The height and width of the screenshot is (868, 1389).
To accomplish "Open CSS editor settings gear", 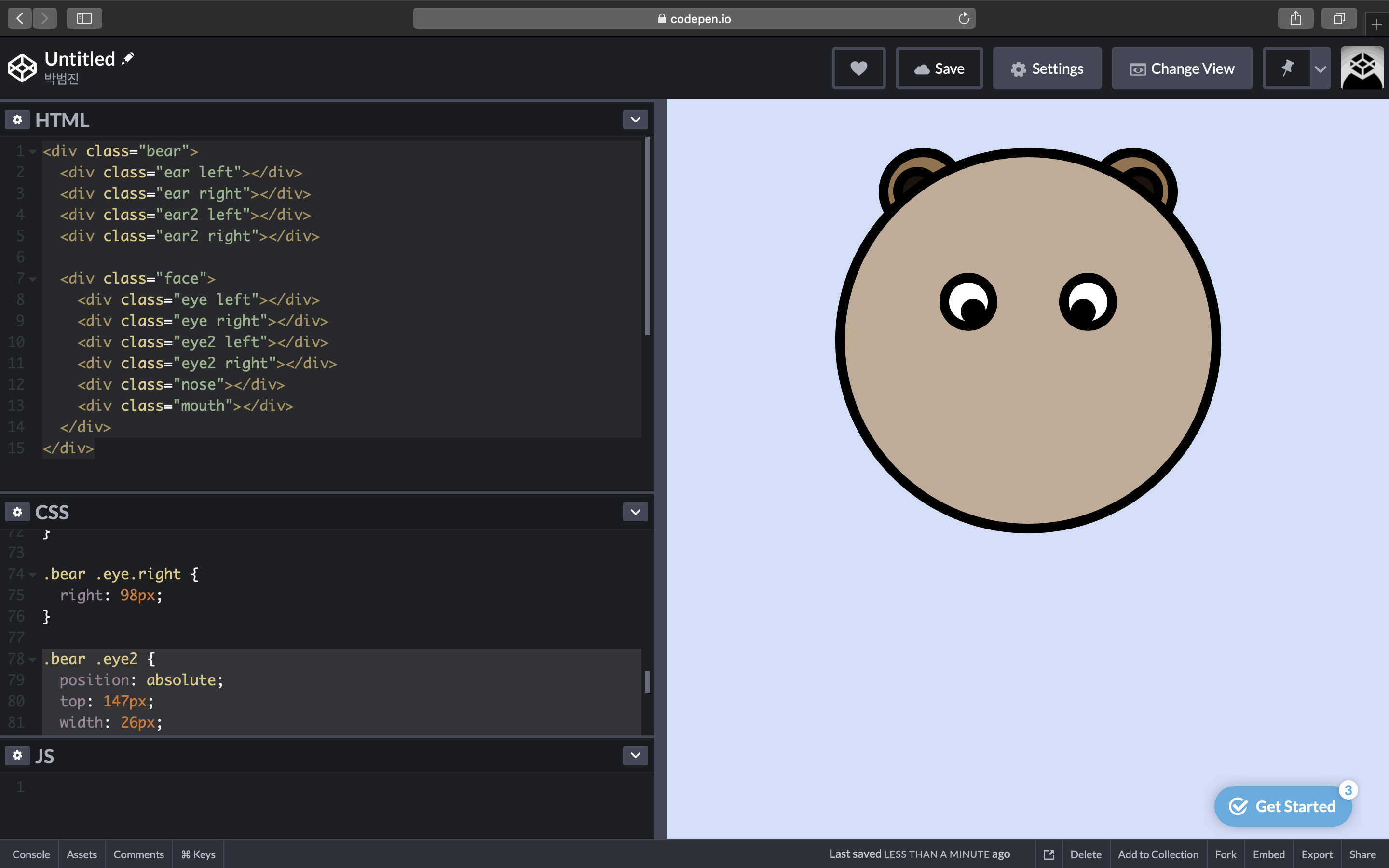I will click(17, 512).
